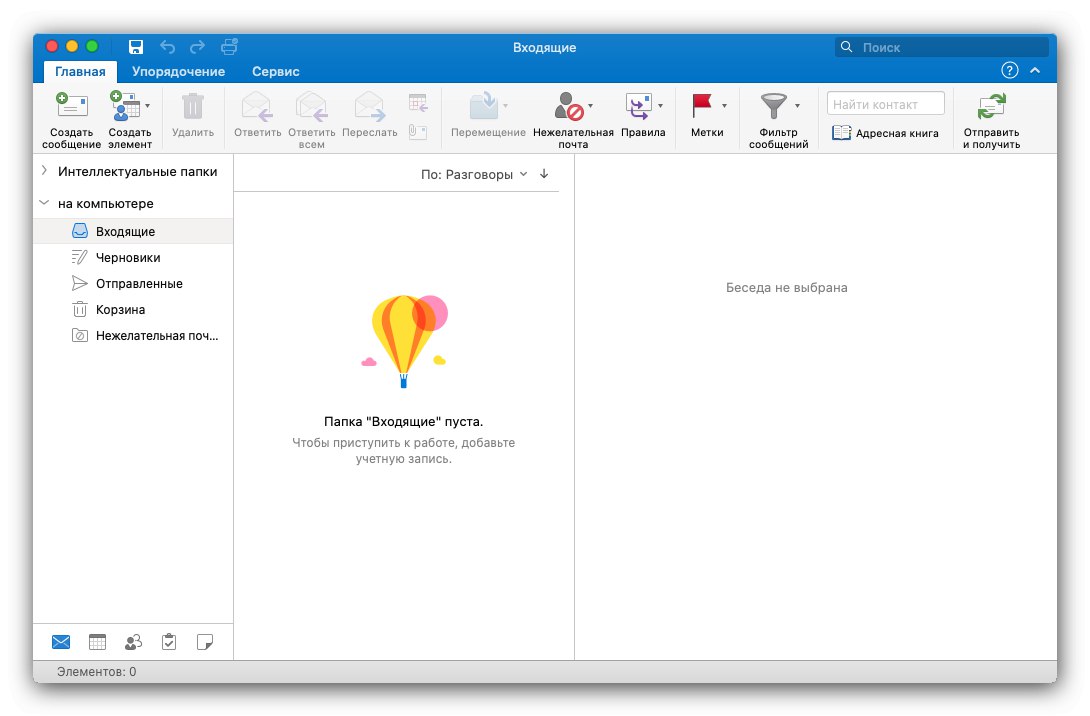This screenshot has height=716, width=1090.
Task: Open the Tasks view icon
Action: coord(169,642)
